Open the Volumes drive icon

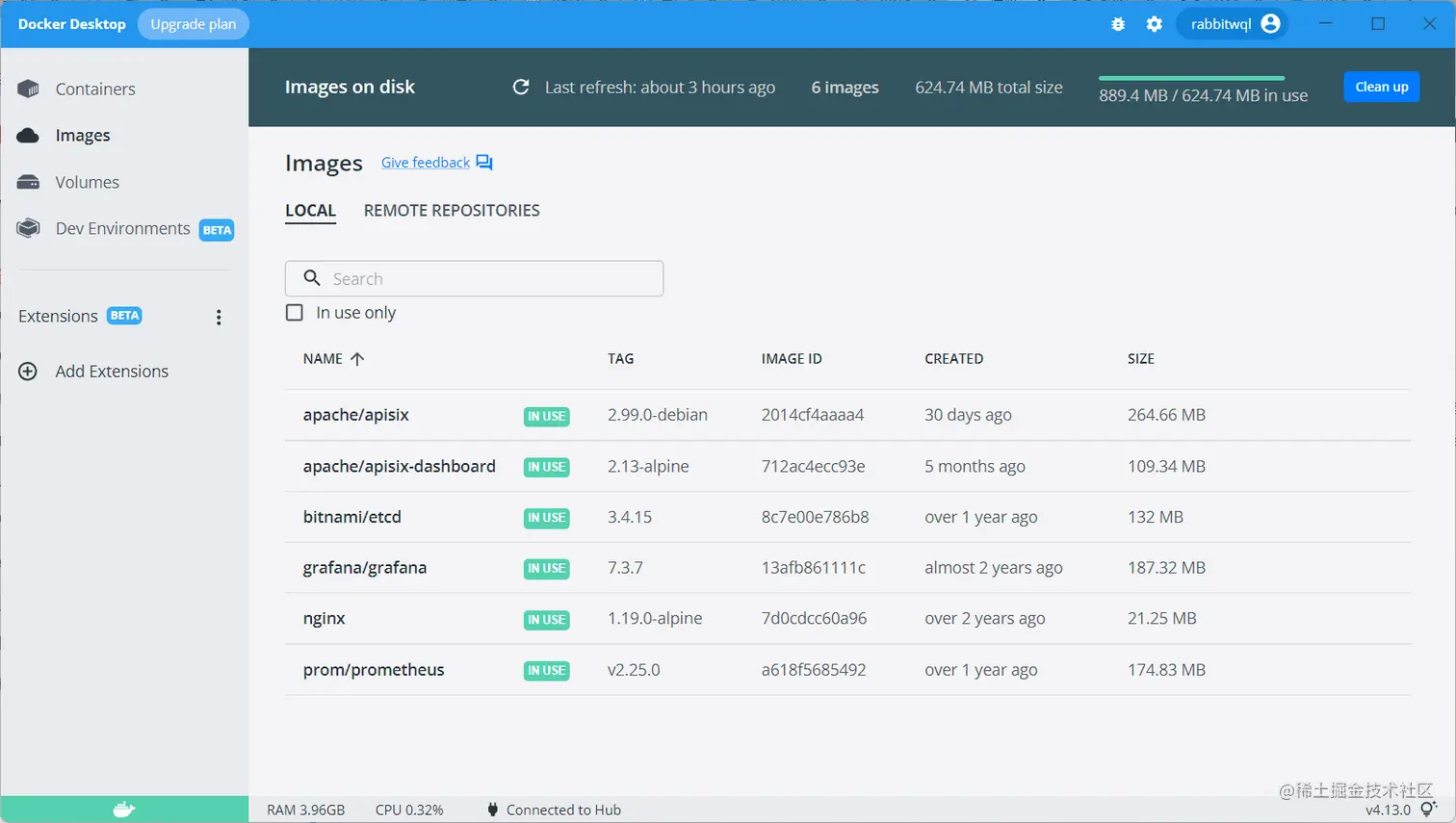tap(28, 182)
